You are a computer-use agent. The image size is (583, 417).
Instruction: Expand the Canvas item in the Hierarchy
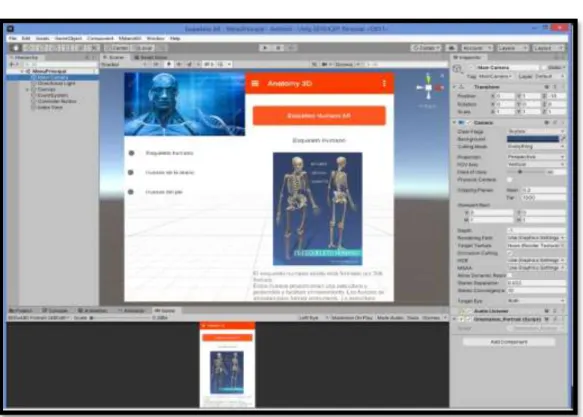(x=27, y=90)
